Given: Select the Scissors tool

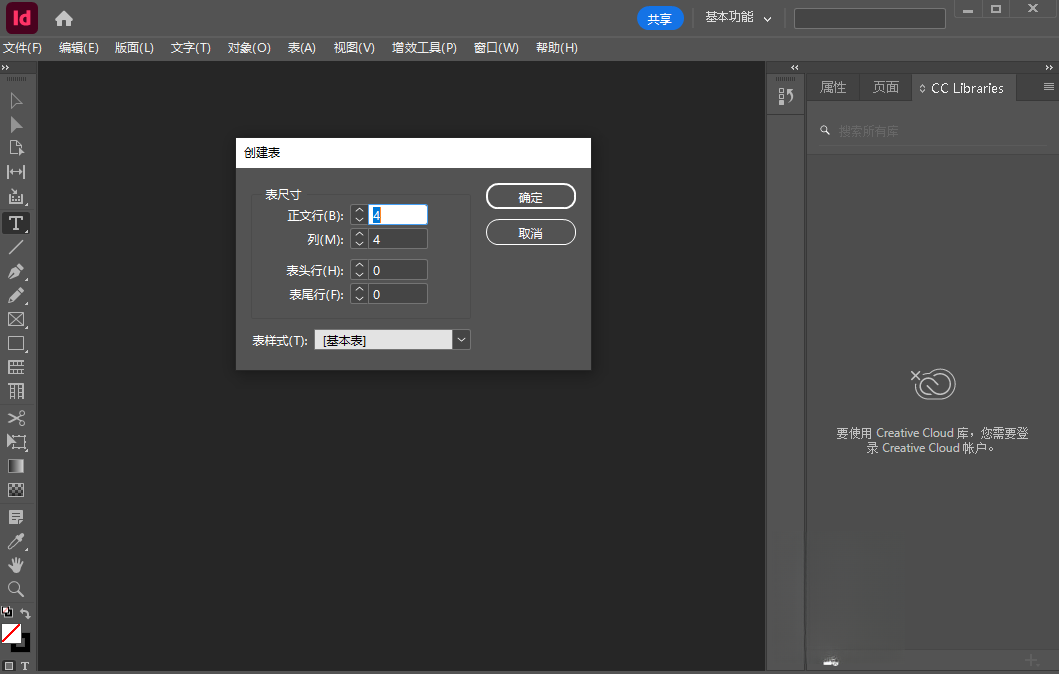Looking at the screenshot, I should [16, 418].
